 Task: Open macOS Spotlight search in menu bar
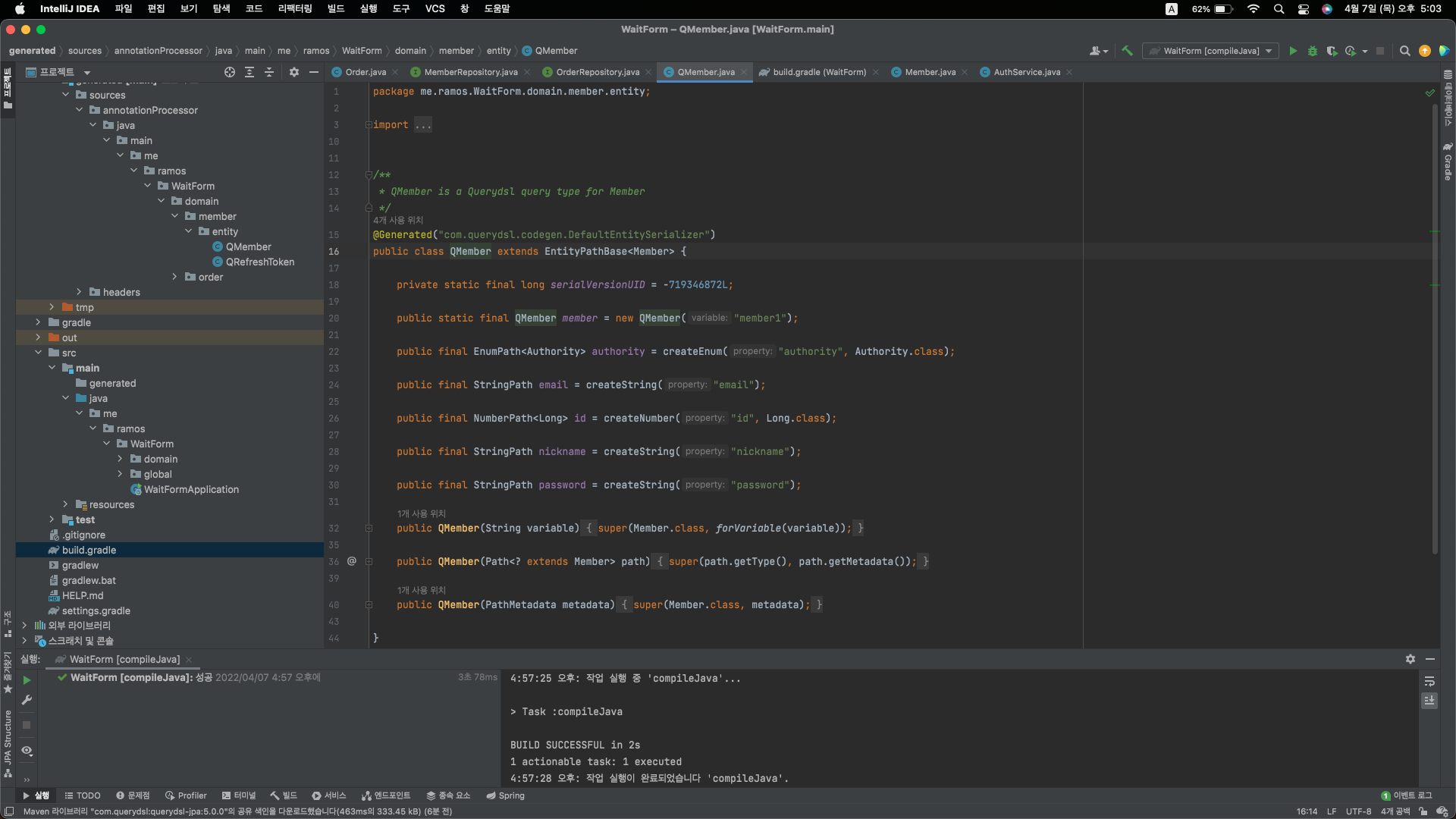(1279, 9)
